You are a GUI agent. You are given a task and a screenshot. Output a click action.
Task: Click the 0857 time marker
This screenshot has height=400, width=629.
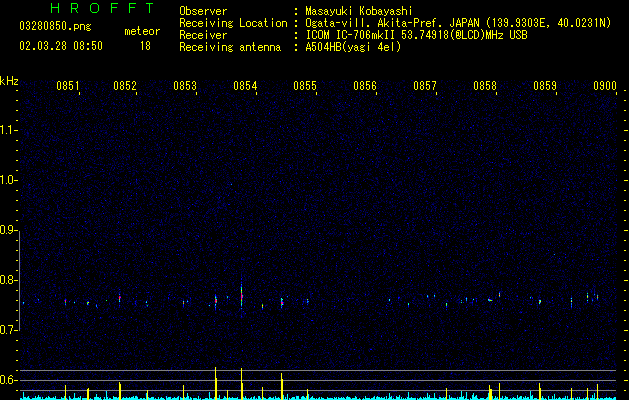click(425, 86)
